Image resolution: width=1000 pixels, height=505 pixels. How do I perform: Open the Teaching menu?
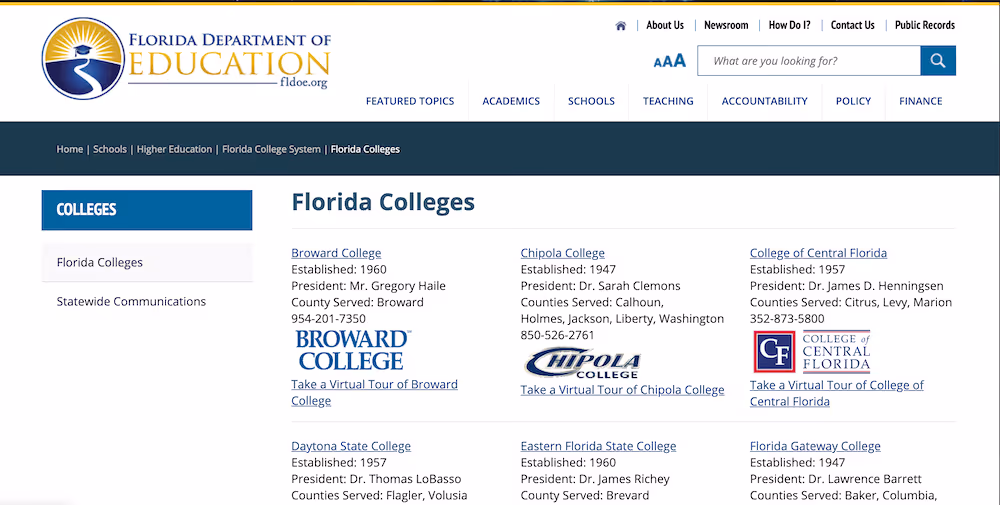(668, 101)
